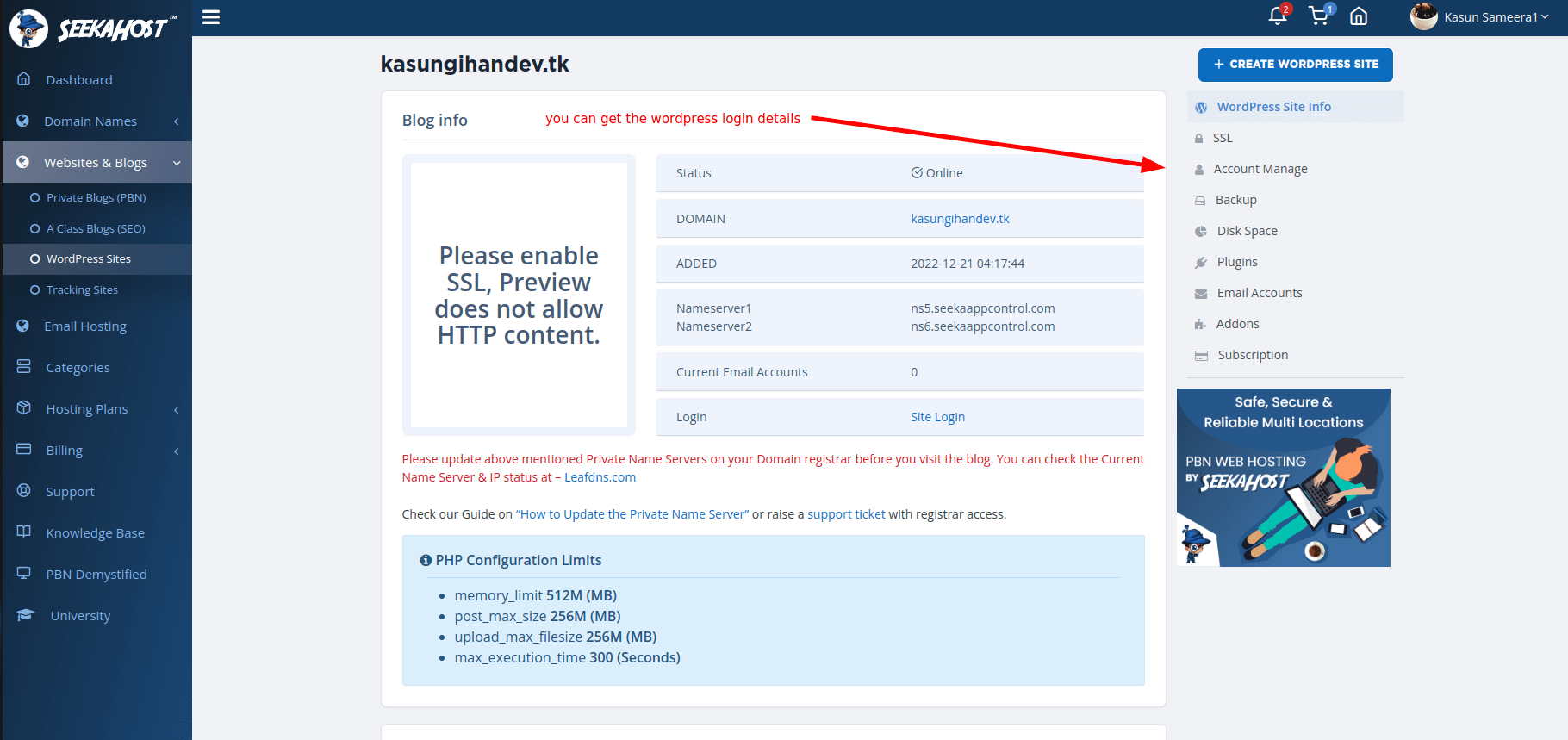Click the 2022-12-21 04:17:44 added date
This screenshot has height=740, width=1568.
tap(968, 264)
